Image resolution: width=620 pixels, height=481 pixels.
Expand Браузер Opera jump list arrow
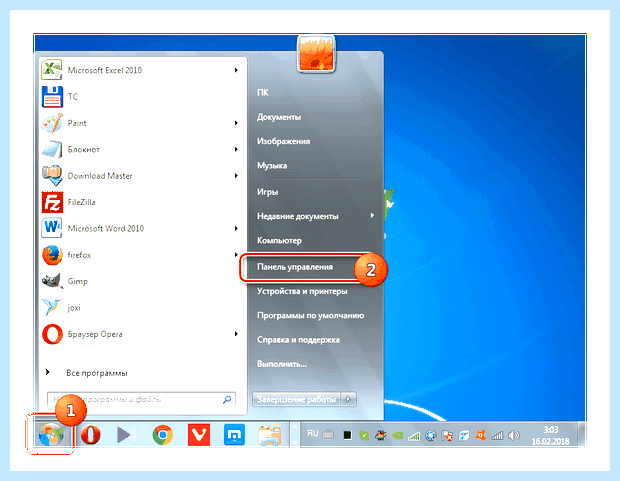pyautogui.click(x=236, y=334)
